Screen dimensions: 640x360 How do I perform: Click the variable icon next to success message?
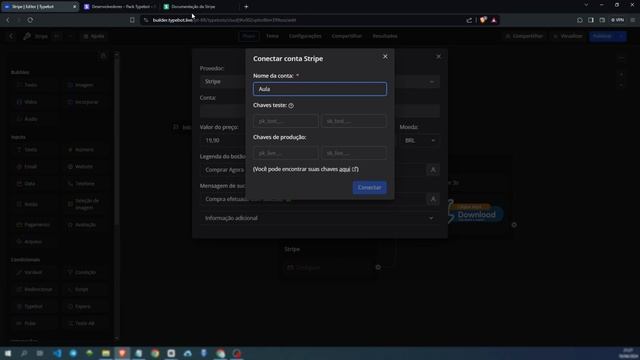pos(433,199)
